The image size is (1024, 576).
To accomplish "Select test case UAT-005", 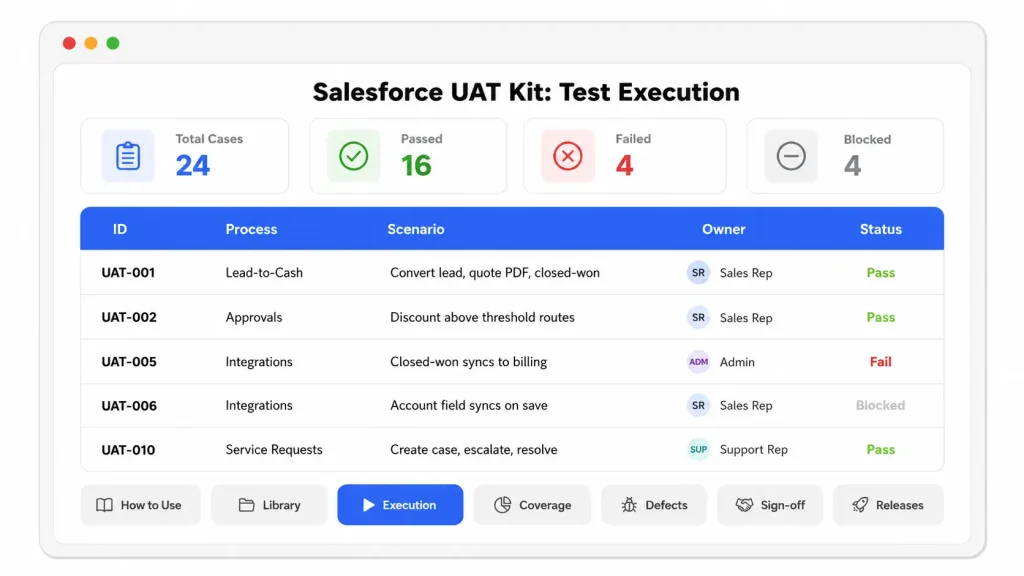I will (129, 362).
